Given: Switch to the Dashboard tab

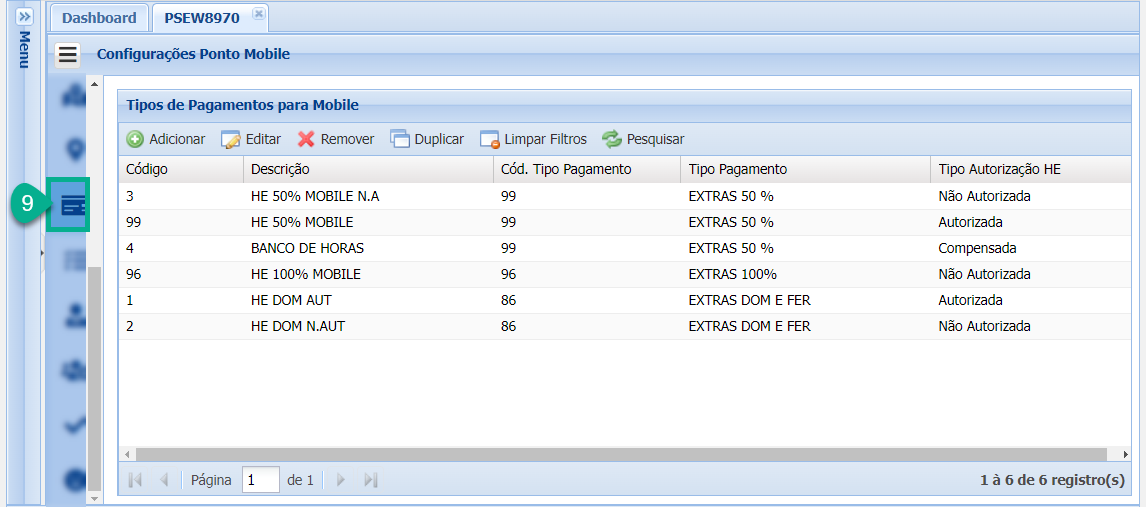Looking at the screenshot, I should click(x=99, y=18).
